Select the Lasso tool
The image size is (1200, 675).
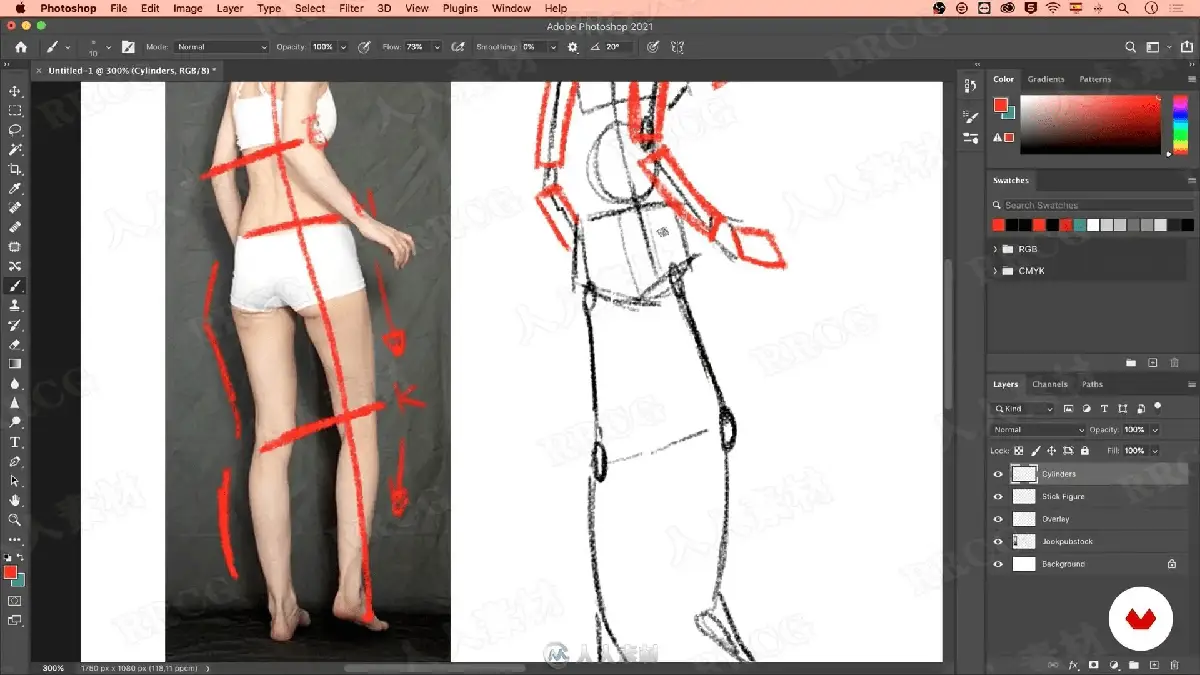pos(15,130)
